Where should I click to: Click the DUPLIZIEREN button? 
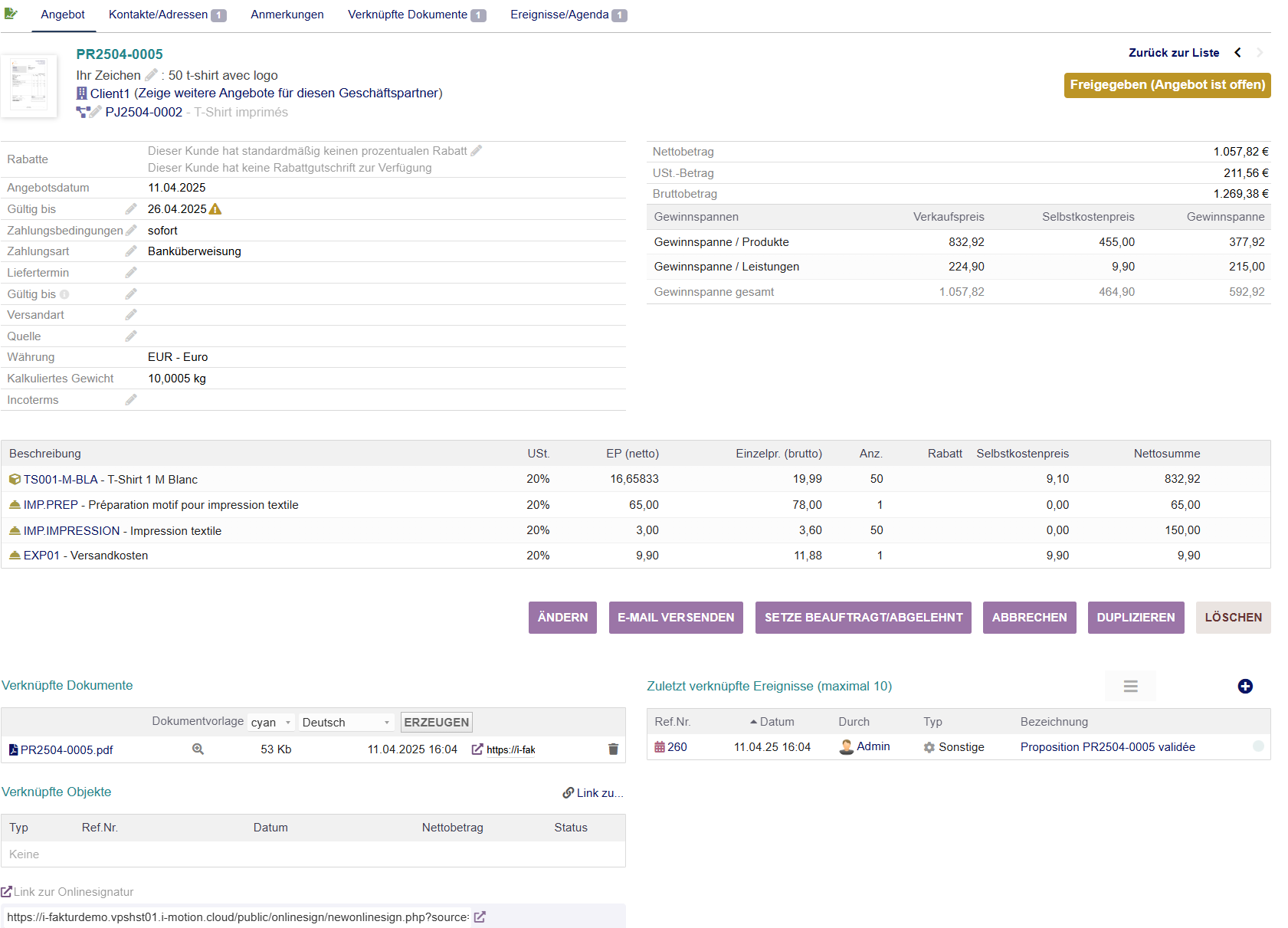coord(1136,618)
